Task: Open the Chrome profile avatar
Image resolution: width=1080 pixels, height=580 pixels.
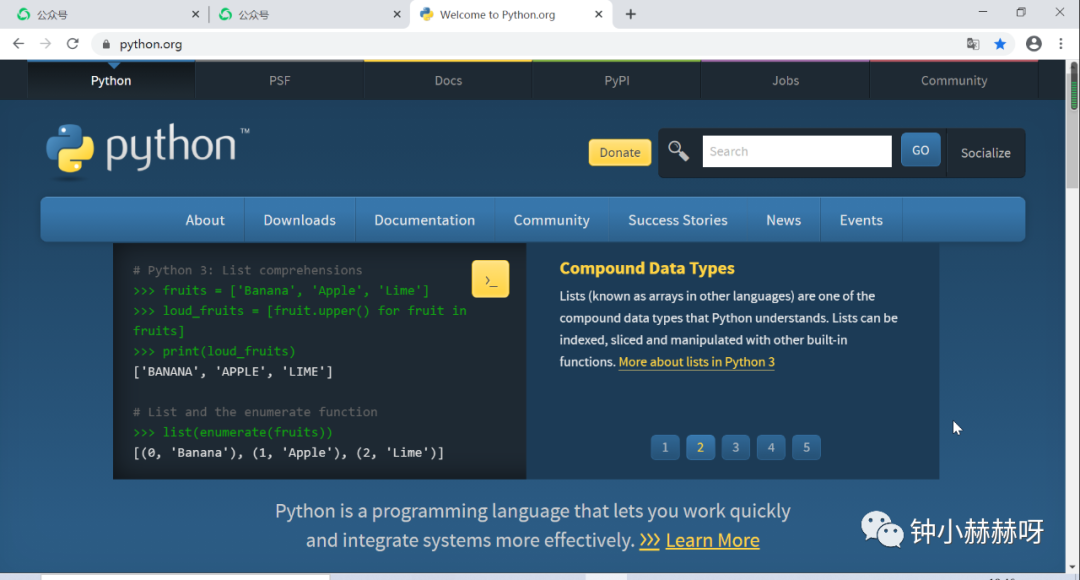Action: point(1033,43)
